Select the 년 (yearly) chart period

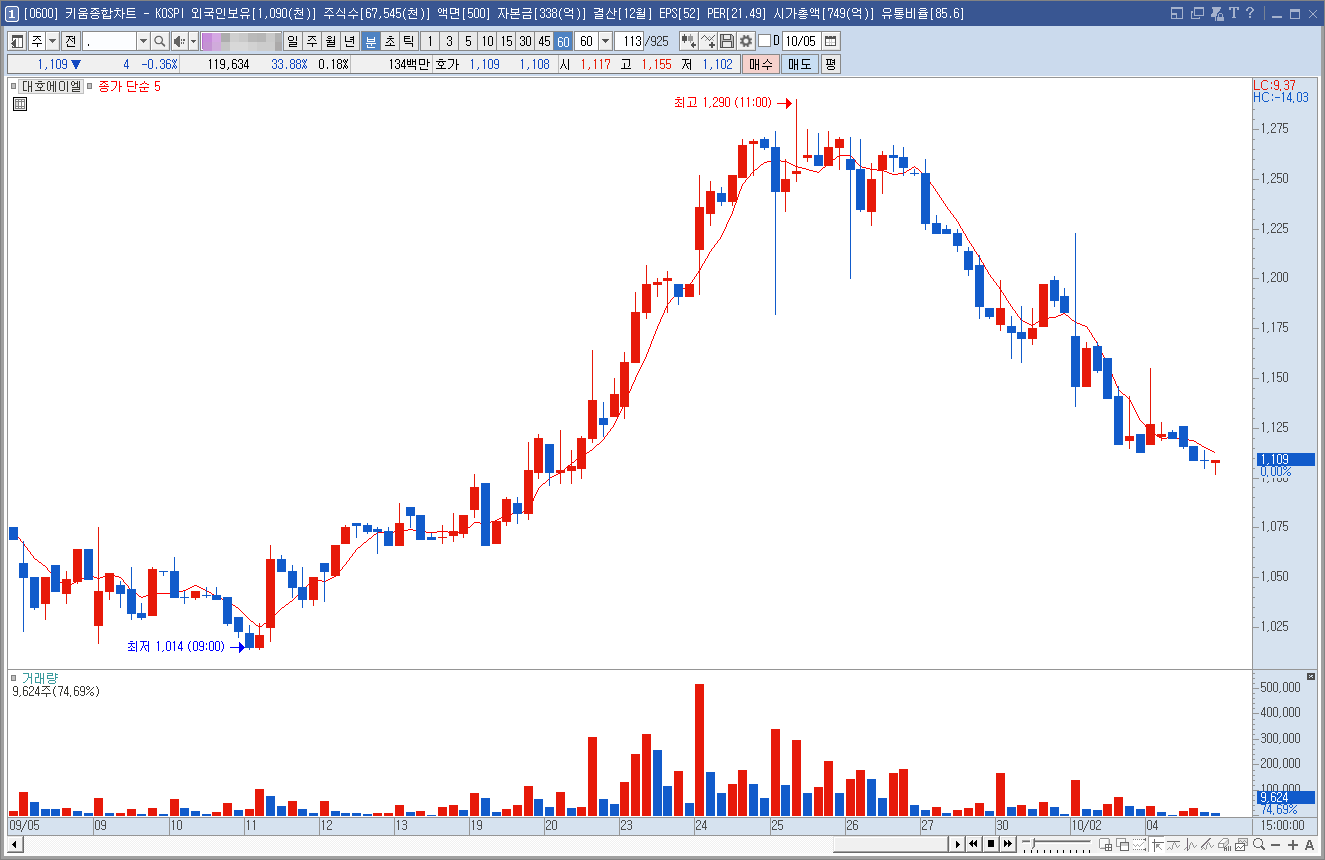click(x=349, y=41)
